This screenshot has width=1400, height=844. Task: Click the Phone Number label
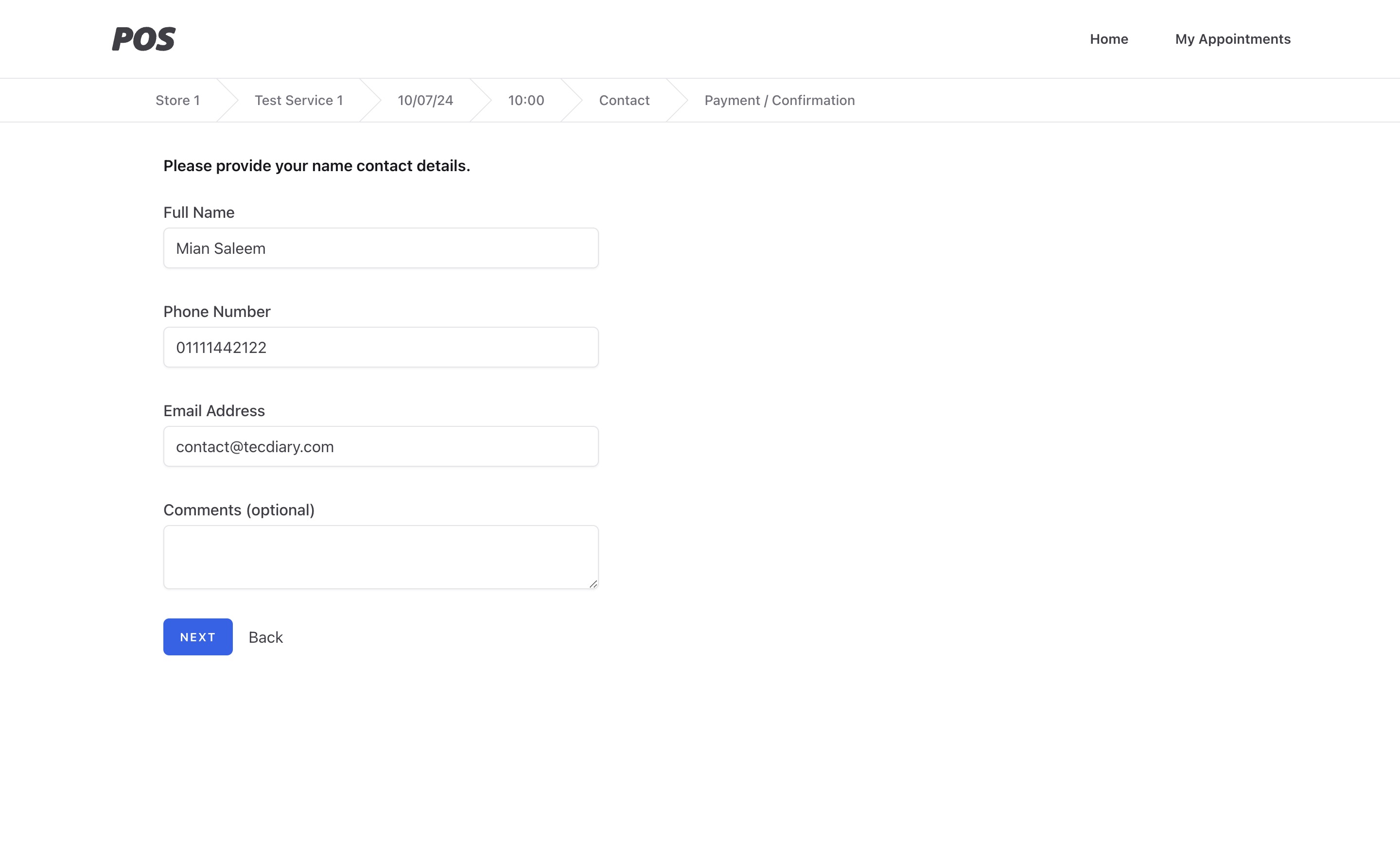[x=216, y=312]
